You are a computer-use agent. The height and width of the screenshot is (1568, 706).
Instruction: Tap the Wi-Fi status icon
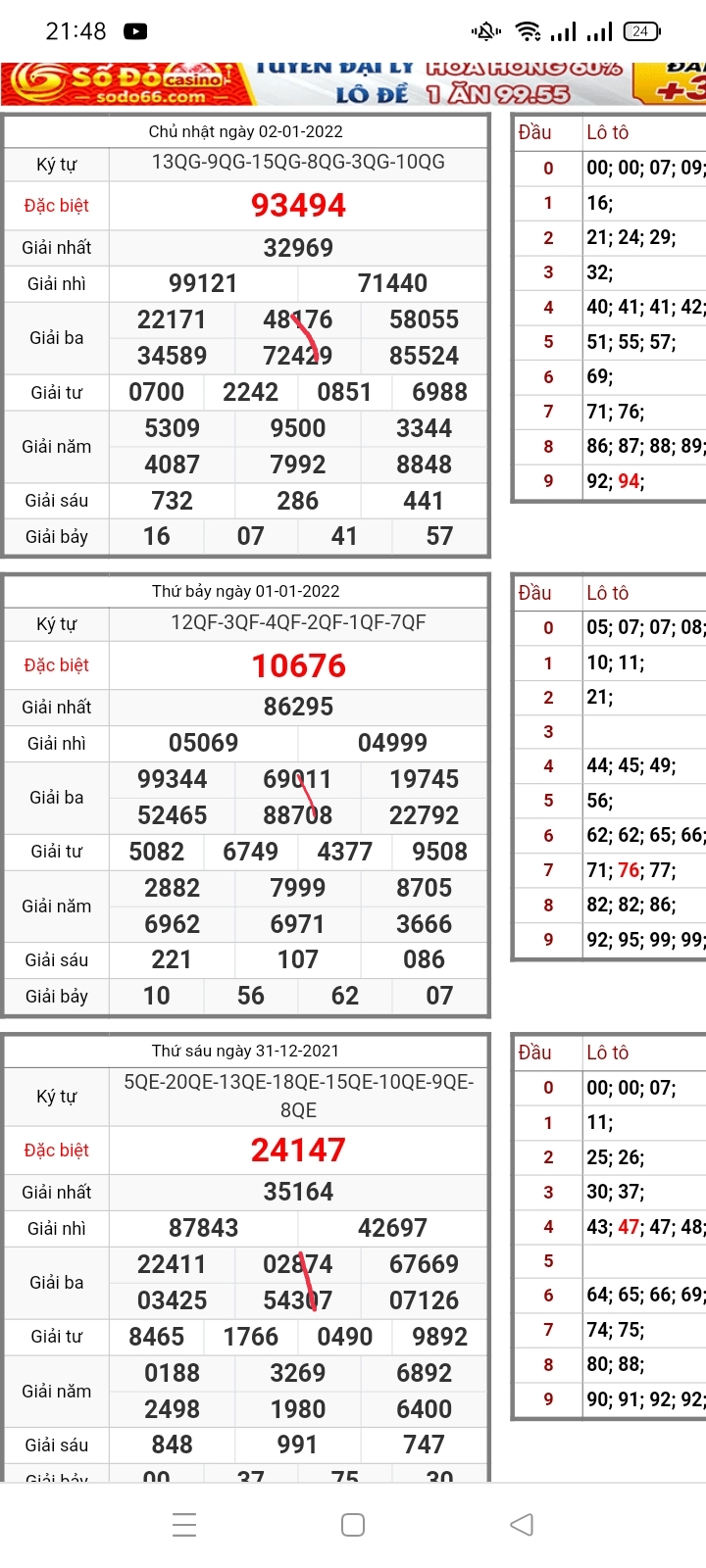[x=529, y=31]
